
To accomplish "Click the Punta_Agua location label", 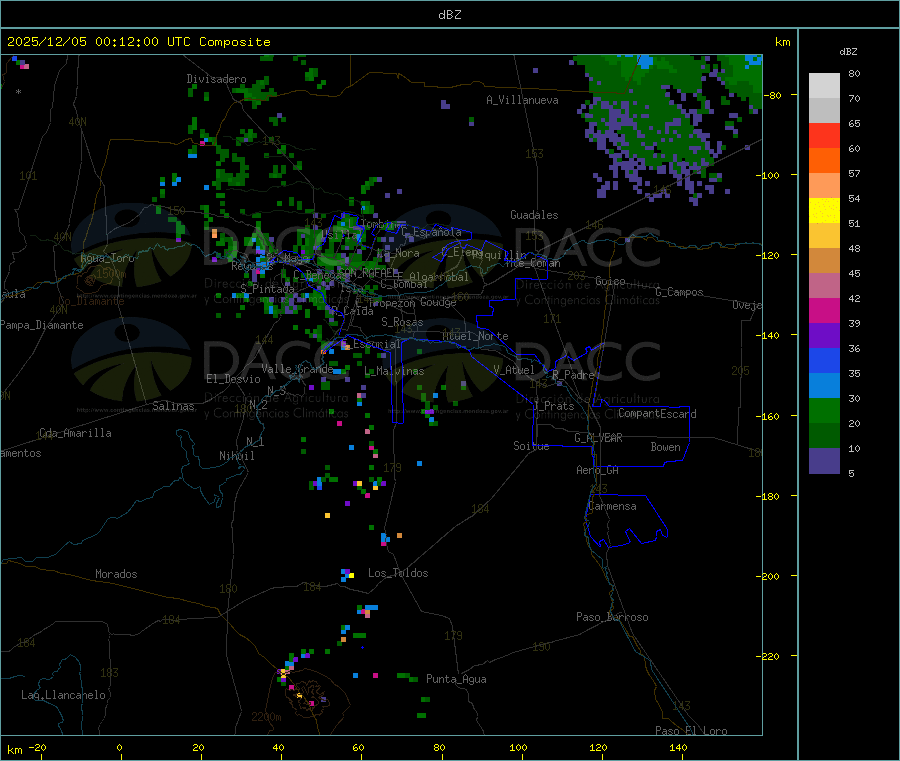I will (x=456, y=679).
